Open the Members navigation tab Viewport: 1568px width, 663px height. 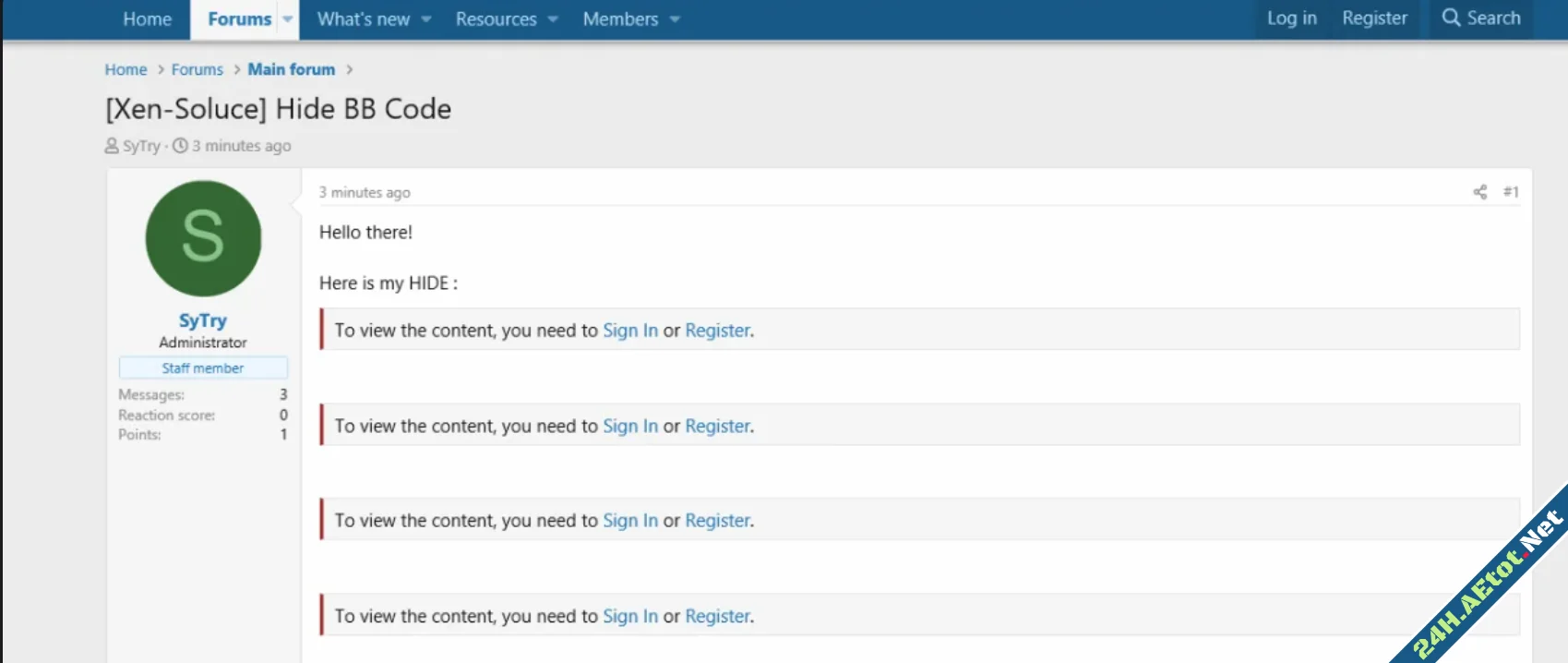[x=620, y=19]
